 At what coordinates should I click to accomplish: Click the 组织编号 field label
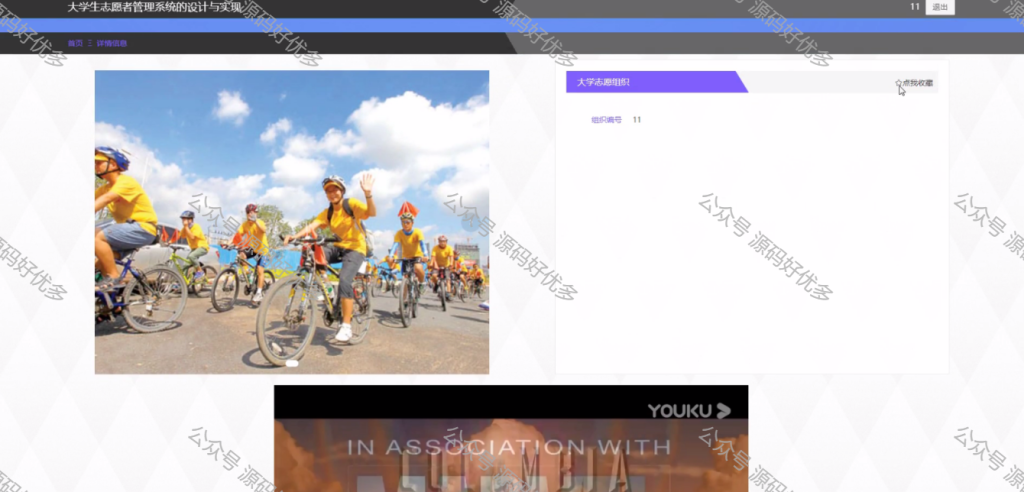pyautogui.click(x=606, y=120)
